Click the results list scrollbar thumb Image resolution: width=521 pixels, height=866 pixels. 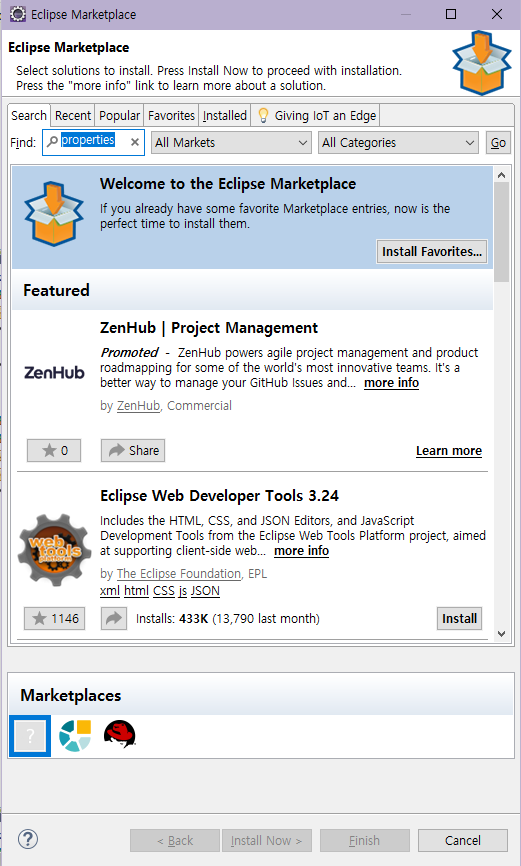pyautogui.click(x=501, y=232)
